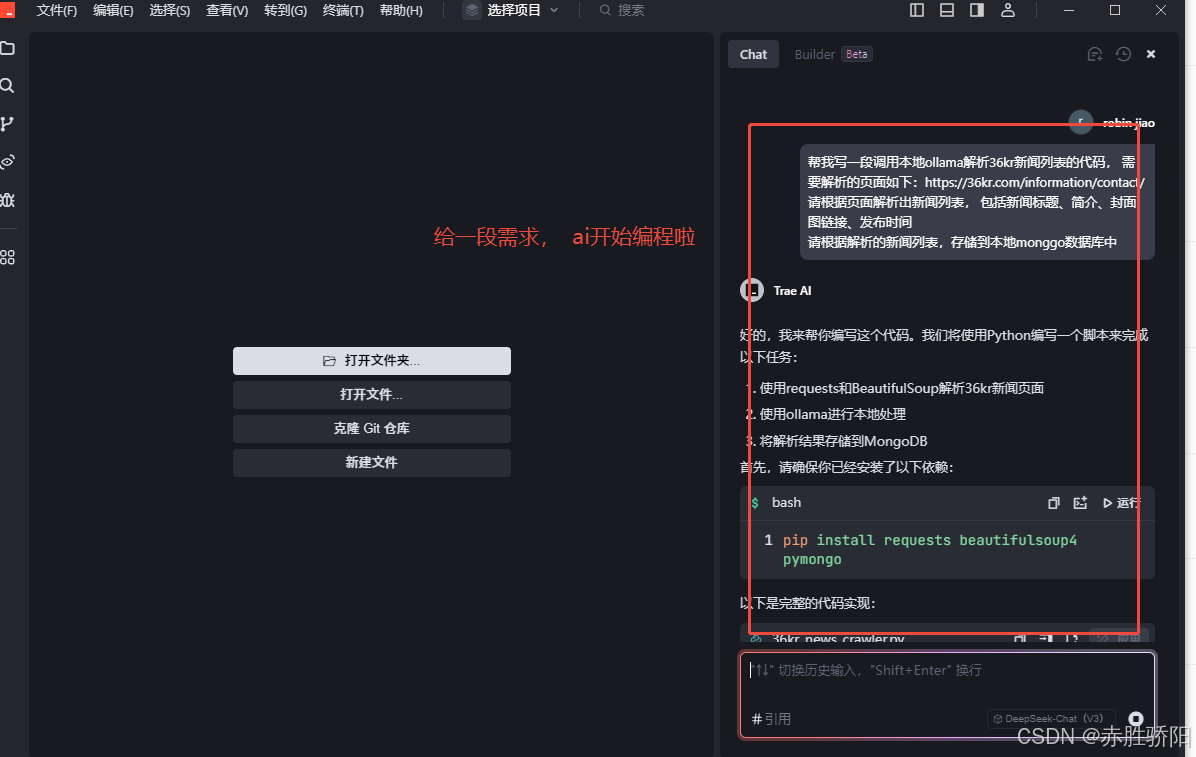This screenshot has height=757, width=1196.
Task: Switch to the Builder Beta tab
Action: click(833, 54)
